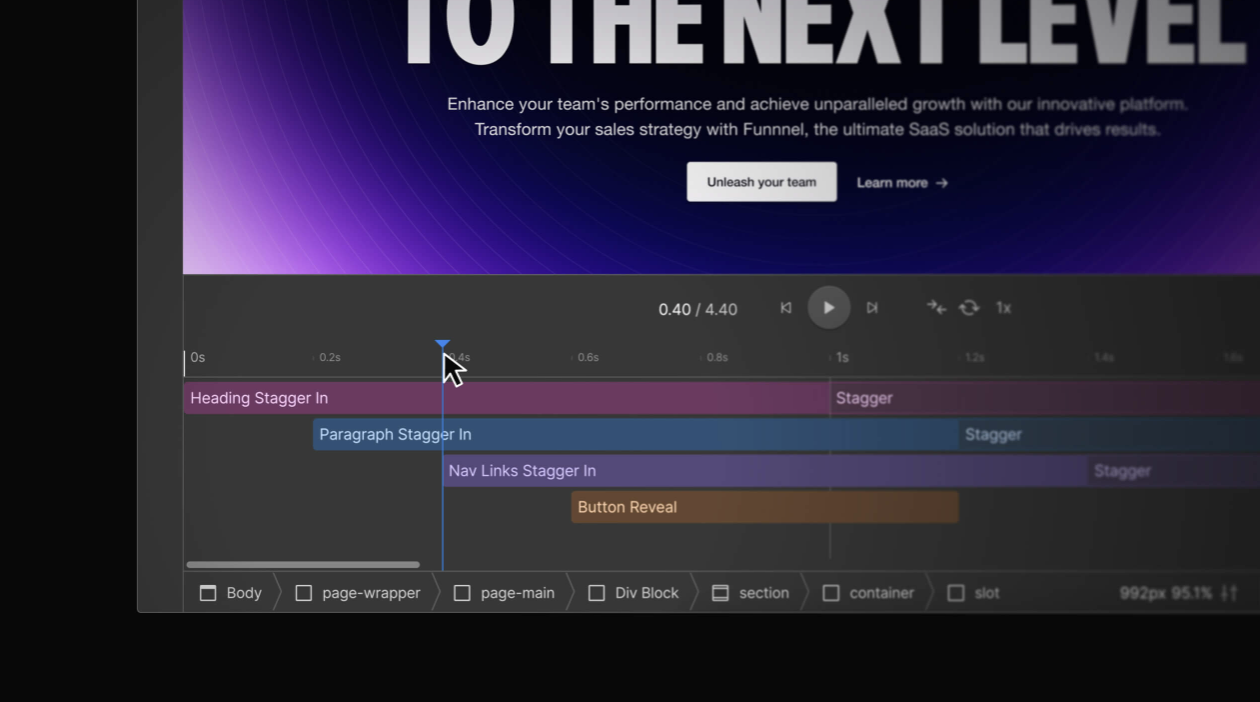Click the blue playhead marker handle
This screenshot has width=1260, height=702.
[x=442, y=344]
